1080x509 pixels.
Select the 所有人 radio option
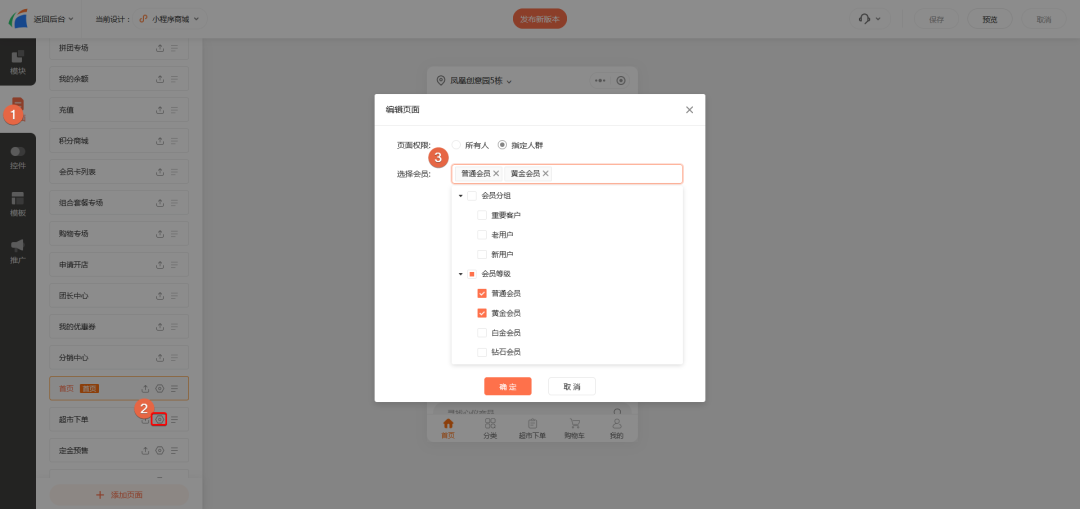pyautogui.click(x=456, y=145)
